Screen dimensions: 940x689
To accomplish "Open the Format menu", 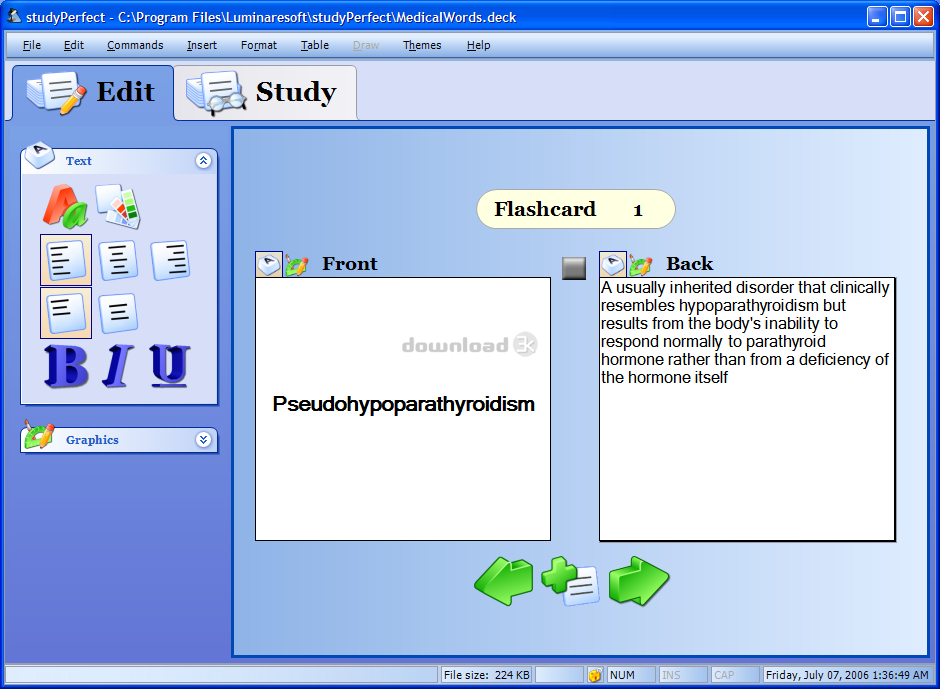I will point(259,45).
